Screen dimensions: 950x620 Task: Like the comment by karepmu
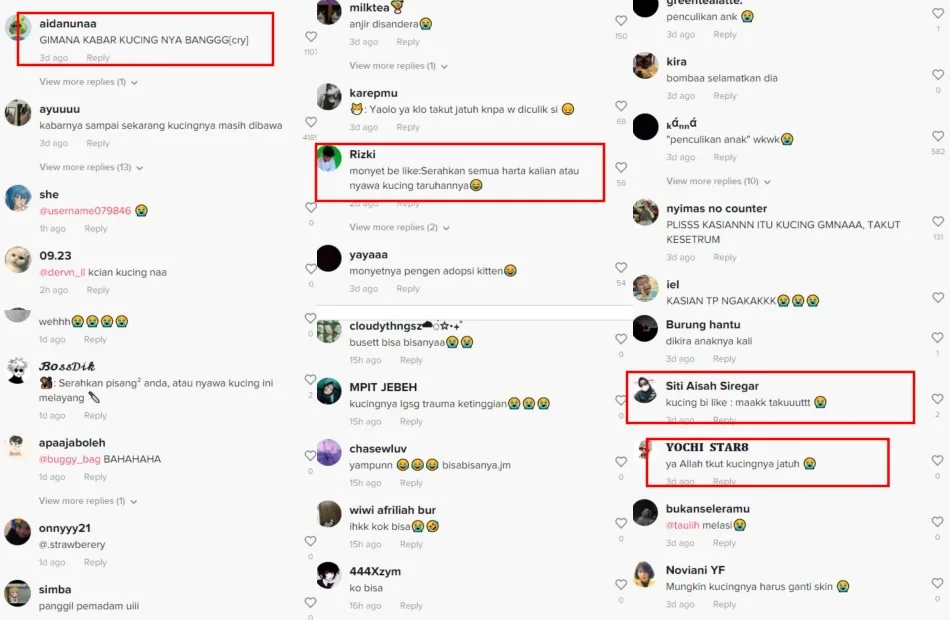click(x=621, y=106)
